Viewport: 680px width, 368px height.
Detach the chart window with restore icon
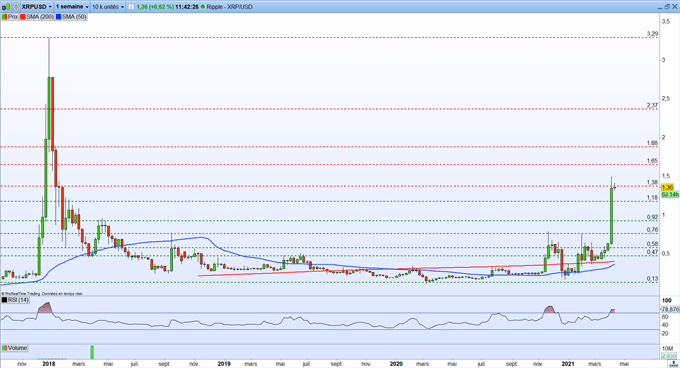667,7
